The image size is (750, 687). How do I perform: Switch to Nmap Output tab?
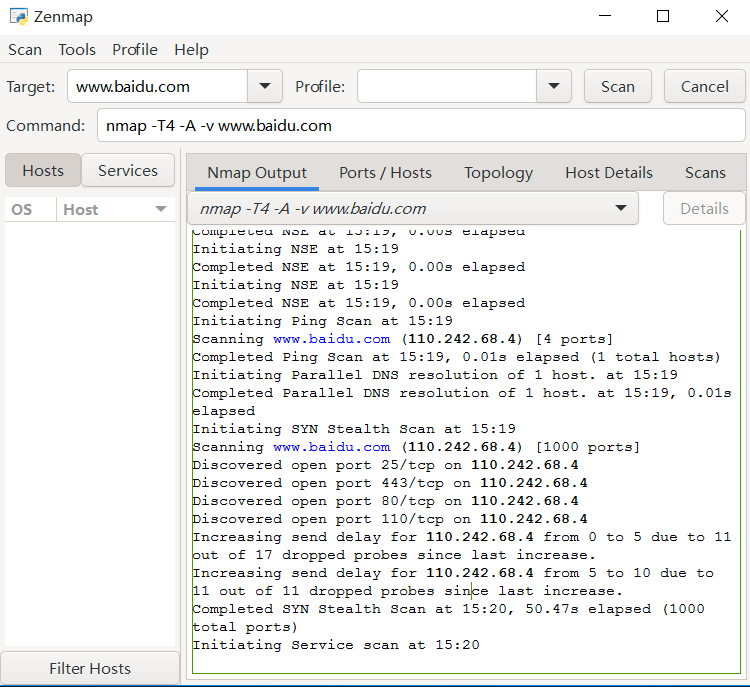257,173
